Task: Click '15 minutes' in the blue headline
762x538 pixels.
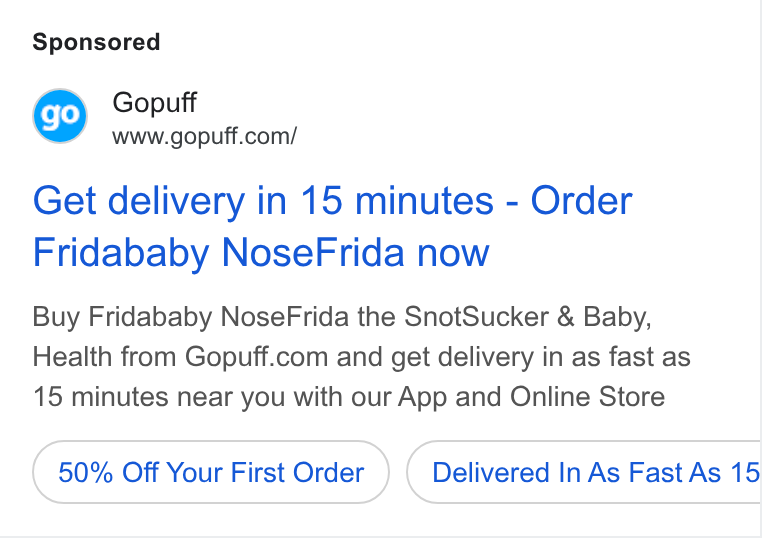Action: coord(397,200)
